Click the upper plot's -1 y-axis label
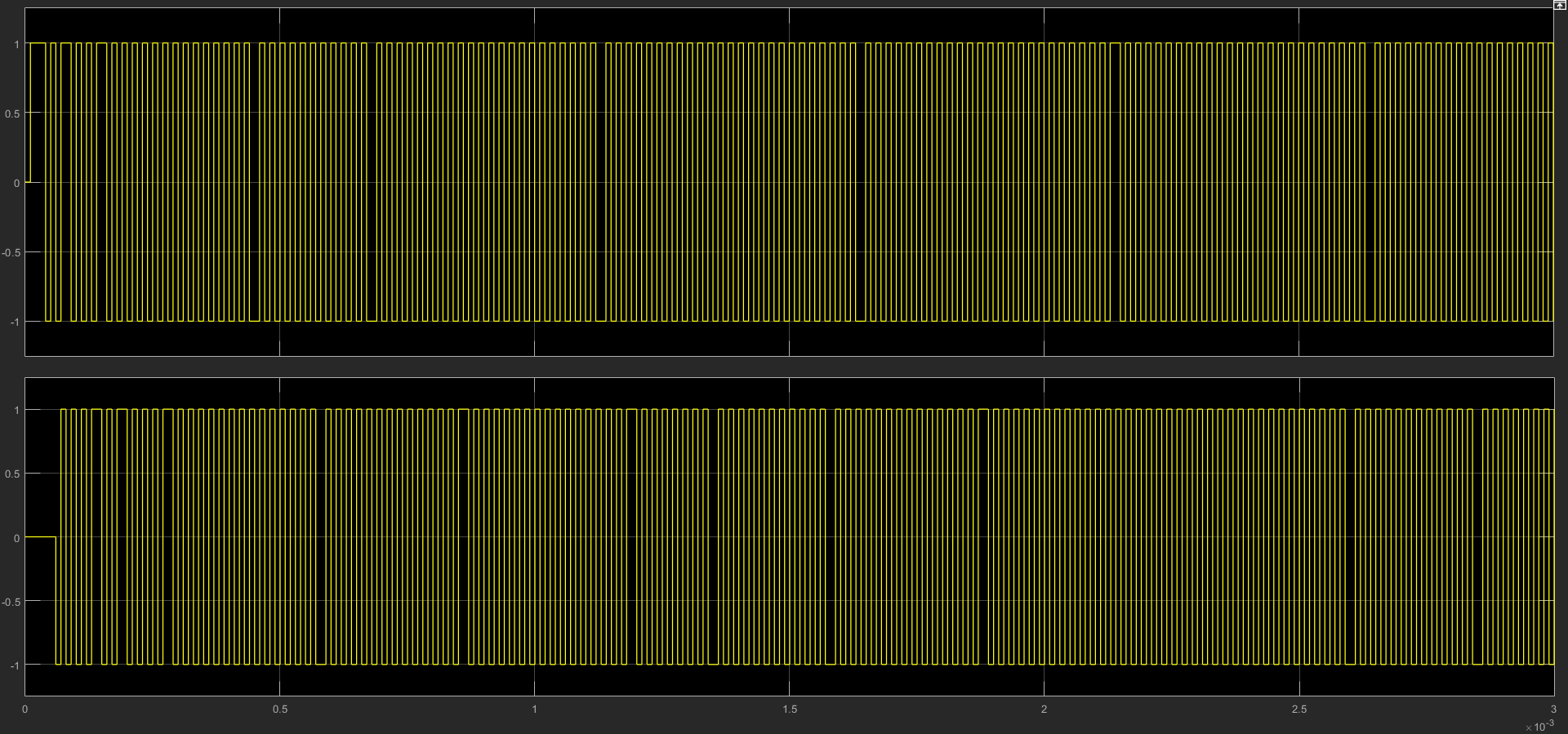 [x=16, y=323]
